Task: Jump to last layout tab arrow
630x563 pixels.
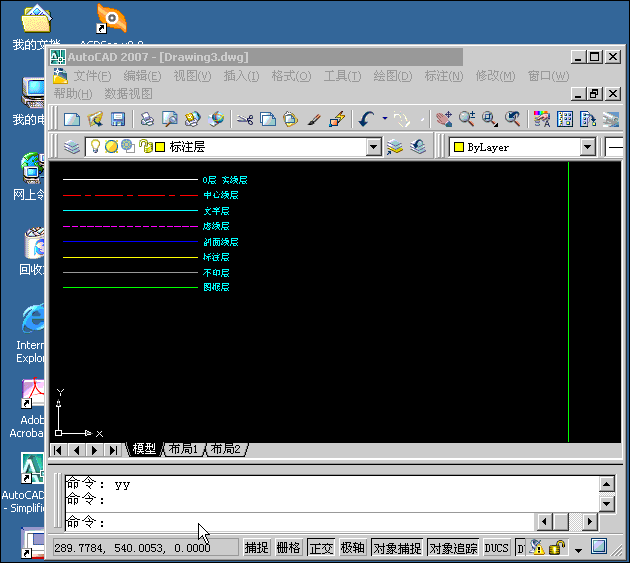Action: click(x=114, y=450)
